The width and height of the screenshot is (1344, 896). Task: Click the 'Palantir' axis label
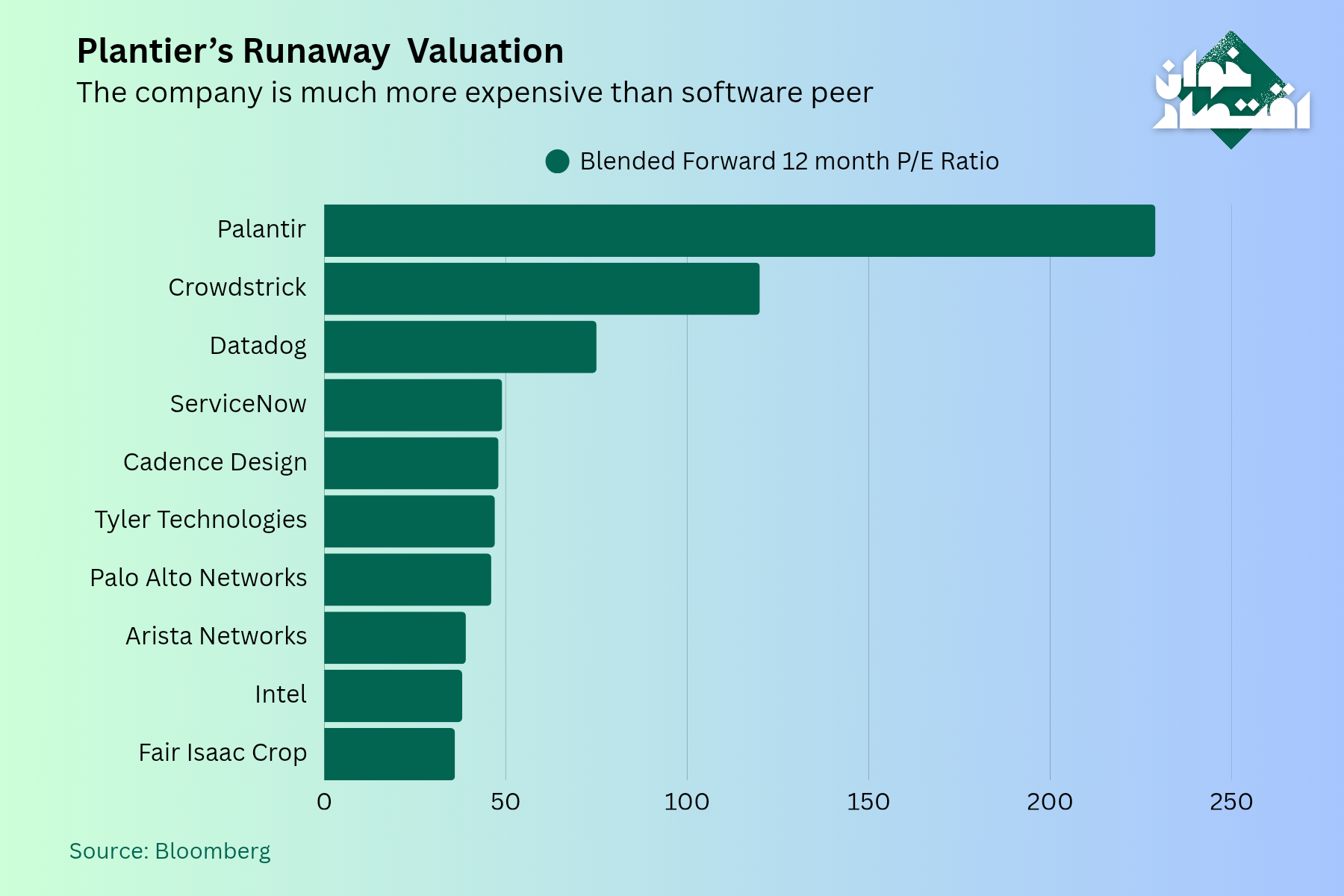click(261, 229)
